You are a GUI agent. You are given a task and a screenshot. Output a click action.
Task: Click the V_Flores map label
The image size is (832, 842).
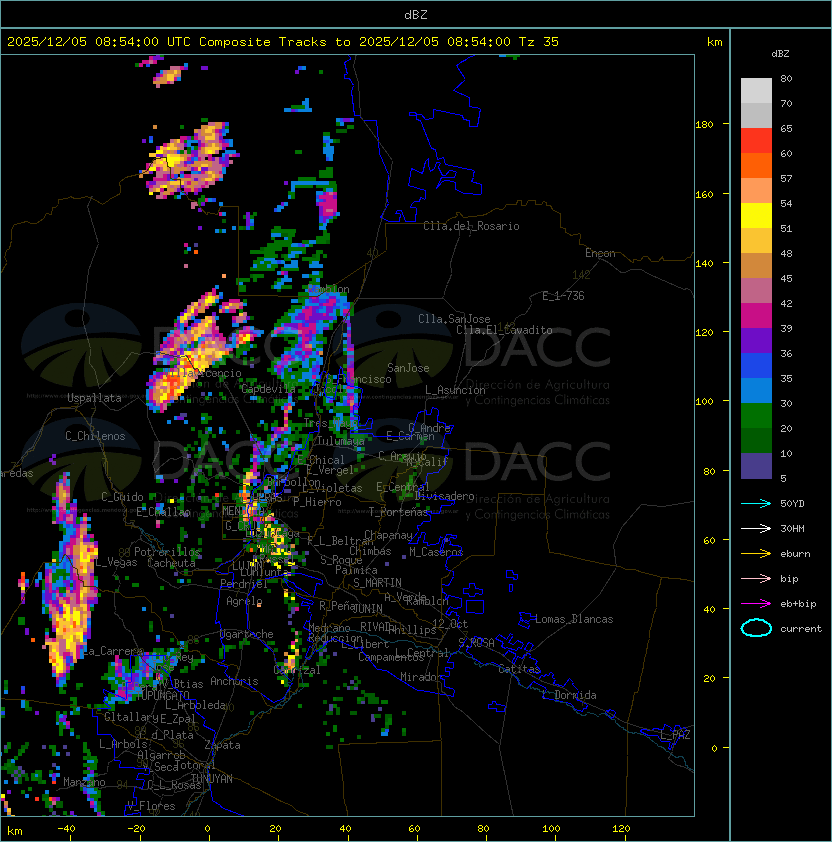tap(151, 806)
